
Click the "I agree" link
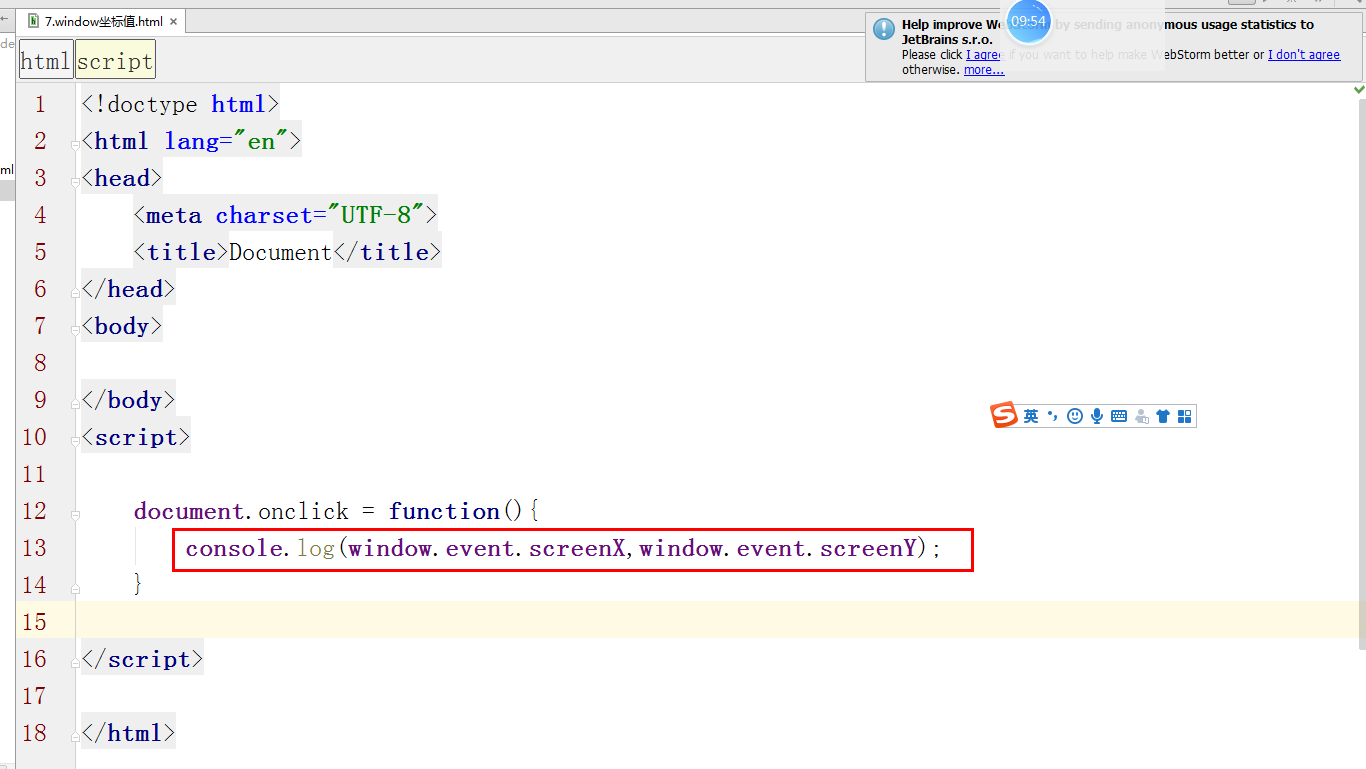click(x=983, y=55)
